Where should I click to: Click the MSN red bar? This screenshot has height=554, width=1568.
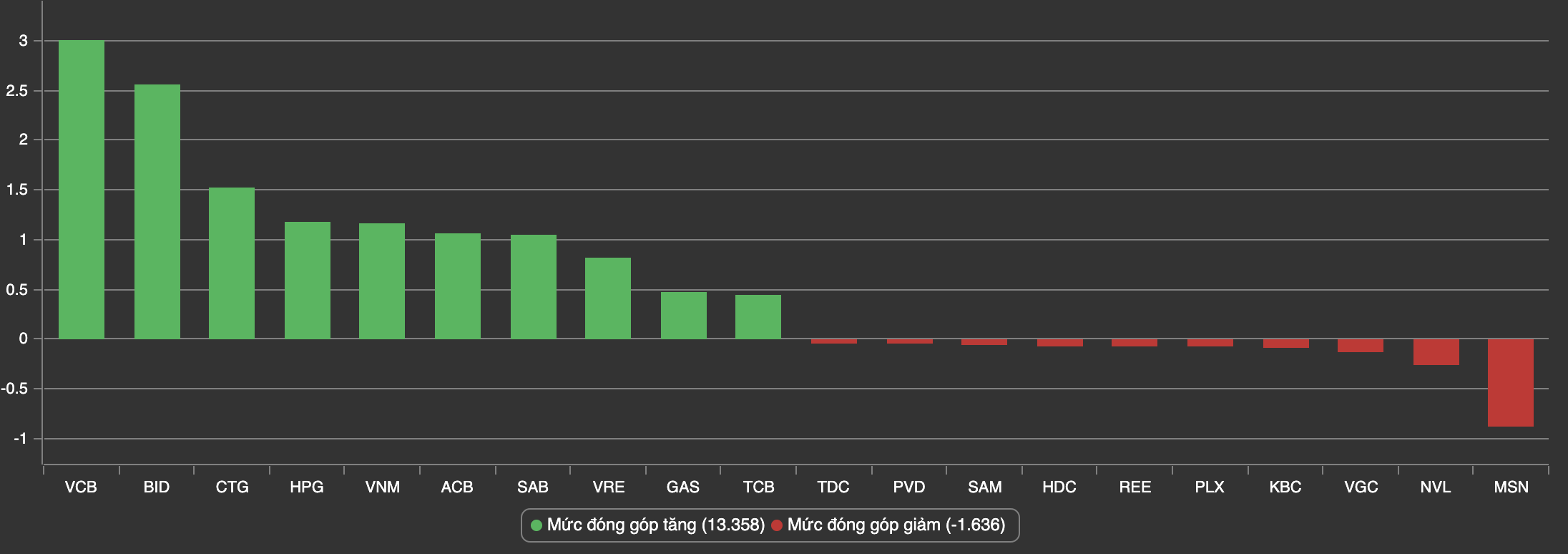click(1511, 383)
